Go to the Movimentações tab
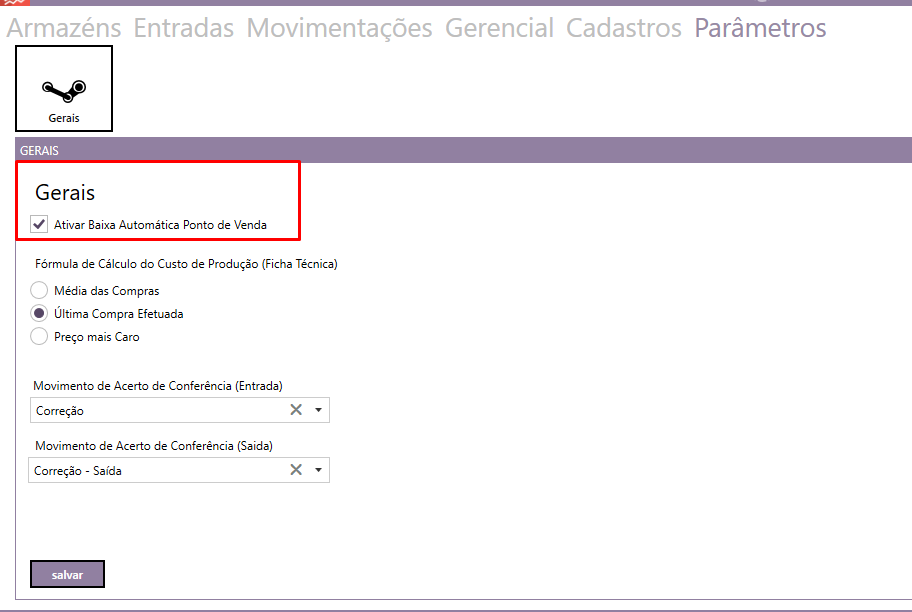912x612 pixels. [x=339, y=28]
